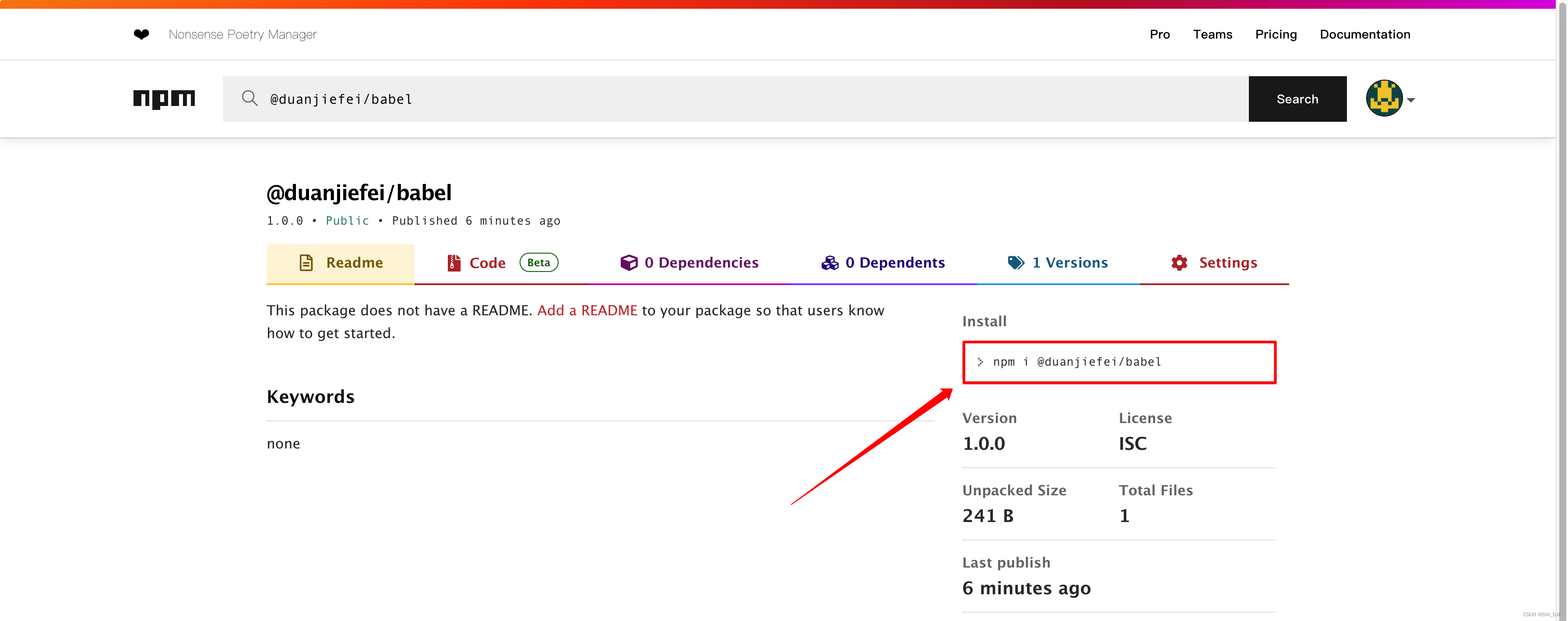Click the Settings gear icon
The width and height of the screenshot is (1568, 621).
[x=1179, y=262]
